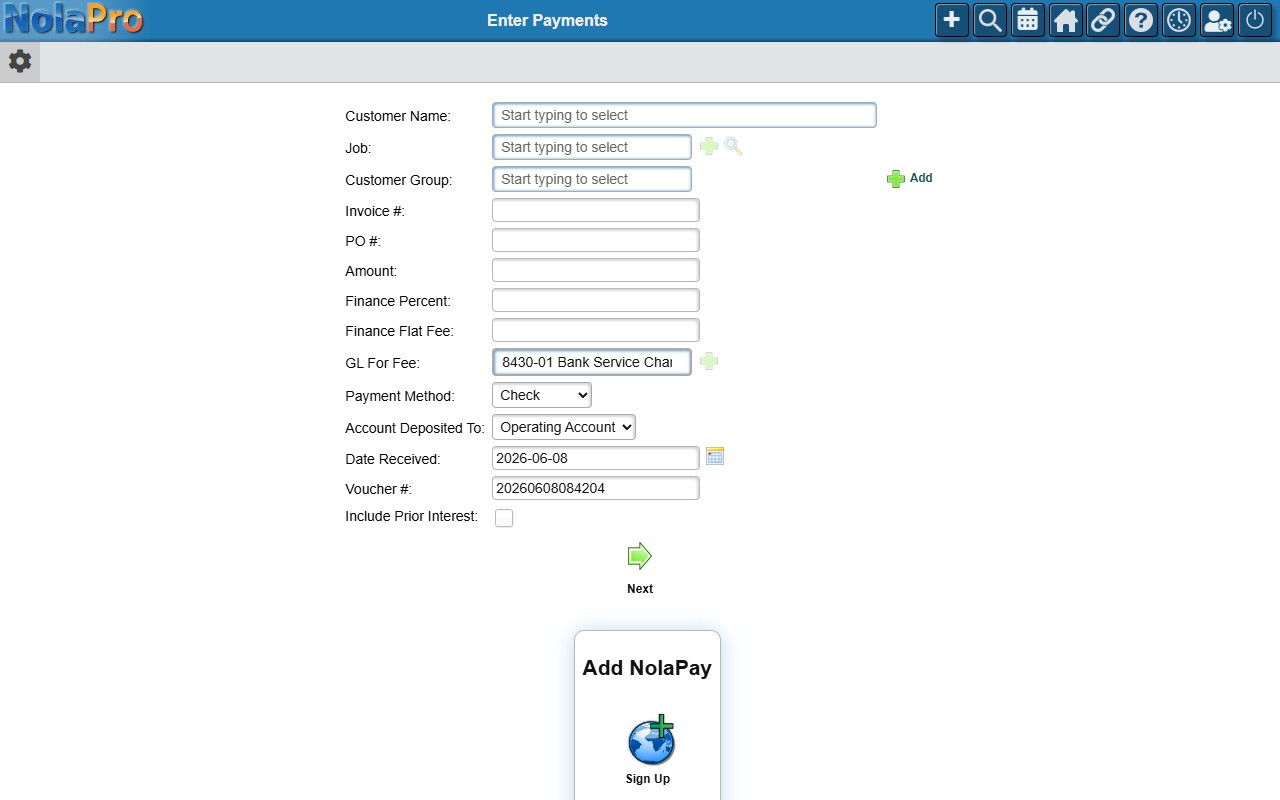Click the PO # input field
This screenshot has width=1280, height=800.
pyautogui.click(x=596, y=240)
